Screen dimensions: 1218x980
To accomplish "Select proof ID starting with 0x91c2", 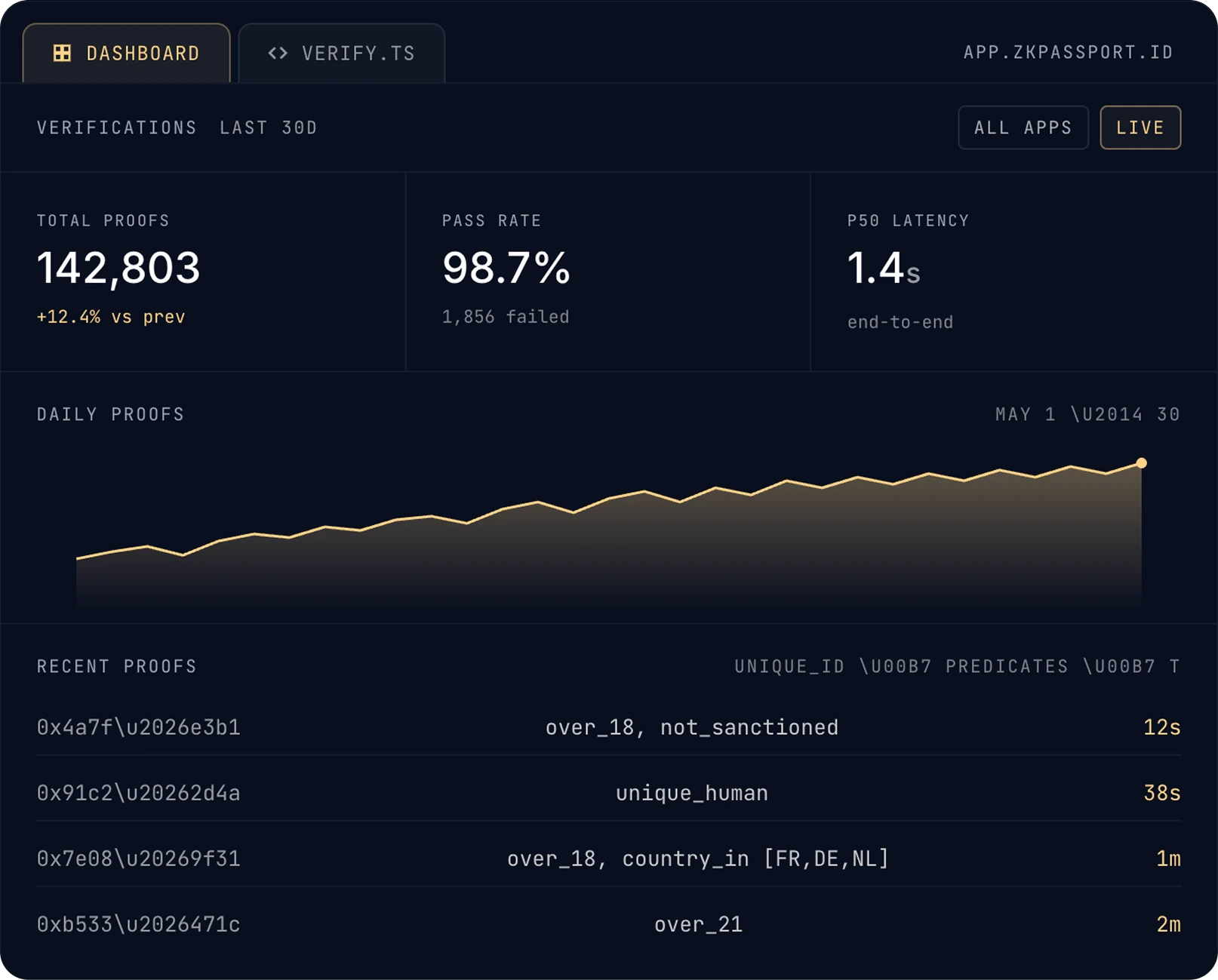I will pyautogui.click(x=139, y=793).
